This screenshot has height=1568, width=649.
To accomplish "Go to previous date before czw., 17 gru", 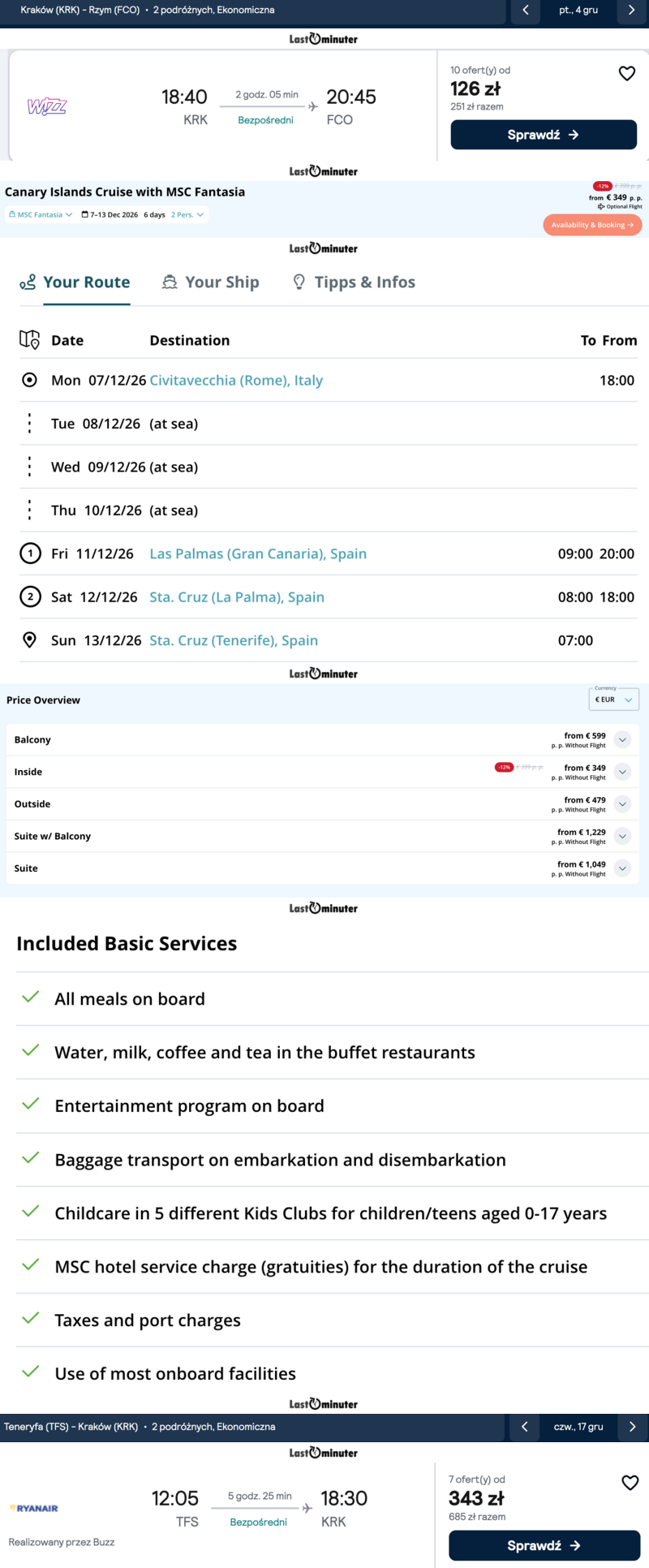I will pos(525,1426).
